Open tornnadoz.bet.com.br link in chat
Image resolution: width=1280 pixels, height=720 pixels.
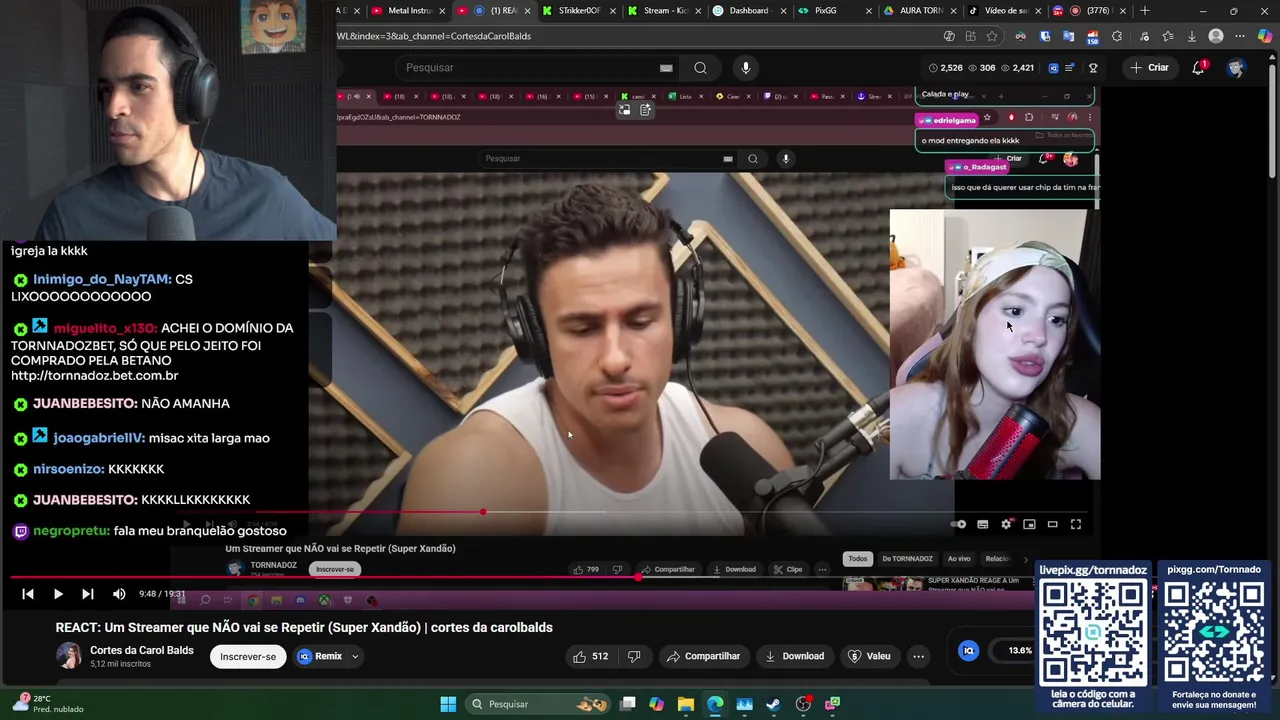pos(95,376)
